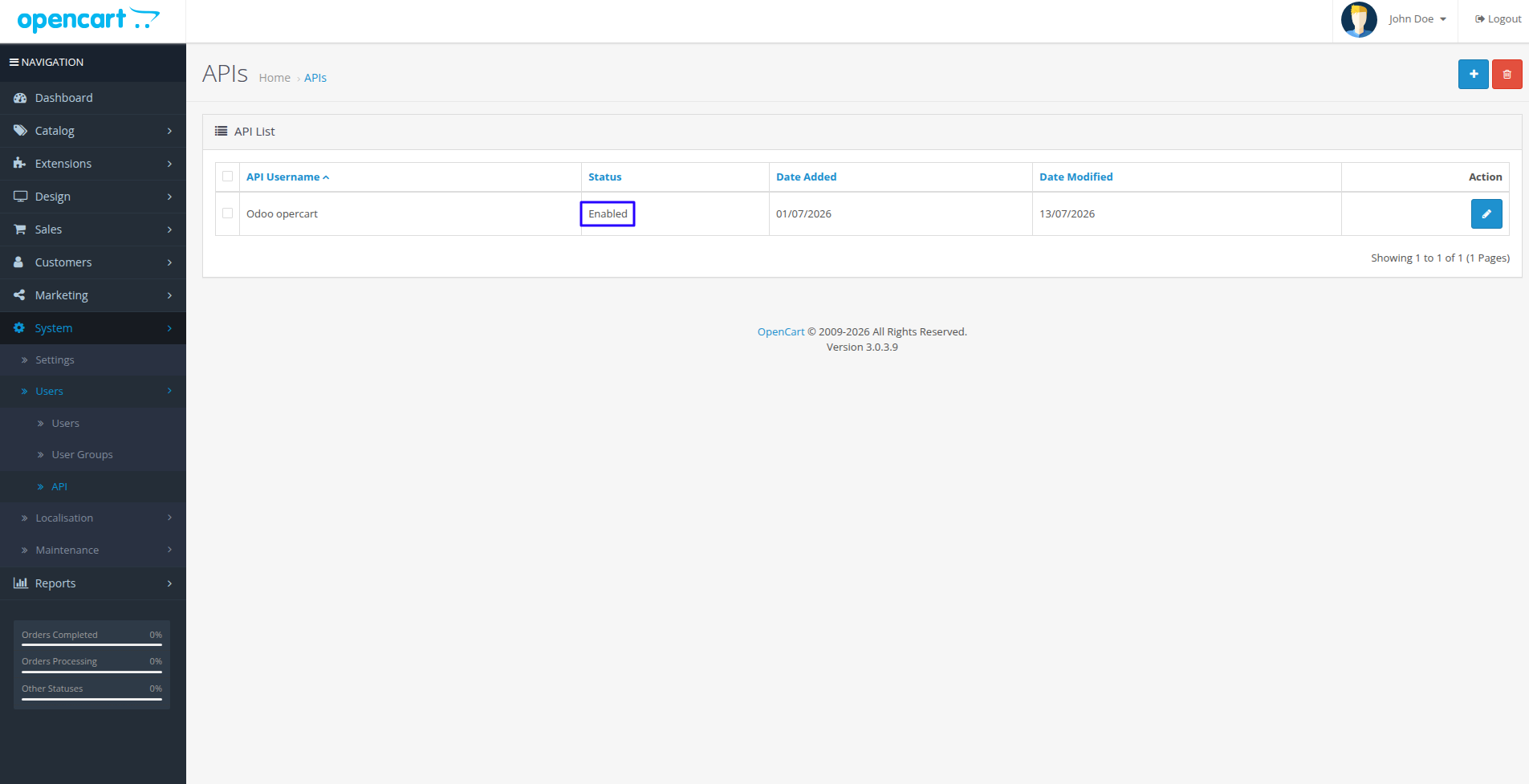Viewport: 1529px width, 784px height.
Task: Click the Reports bar chart icon
Action: [x=20, y=583]
